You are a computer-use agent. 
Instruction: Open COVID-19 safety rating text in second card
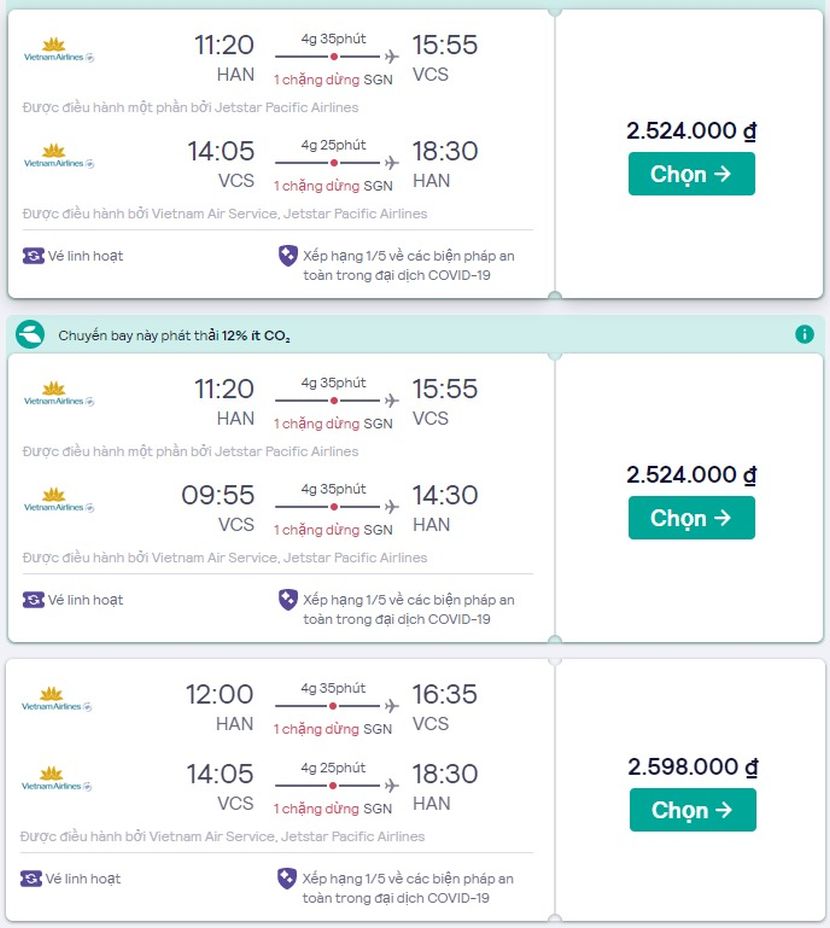point(408,610)
